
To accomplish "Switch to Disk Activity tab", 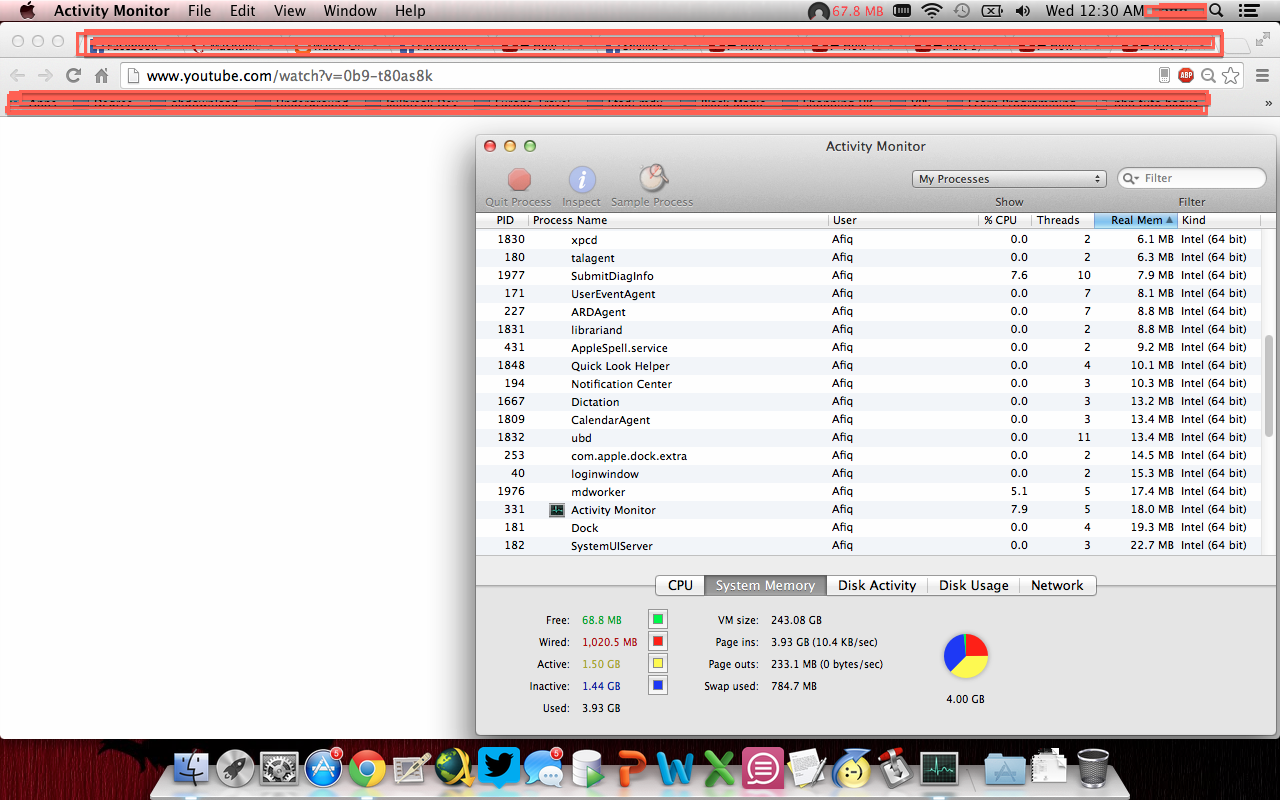I will (877, 585).
